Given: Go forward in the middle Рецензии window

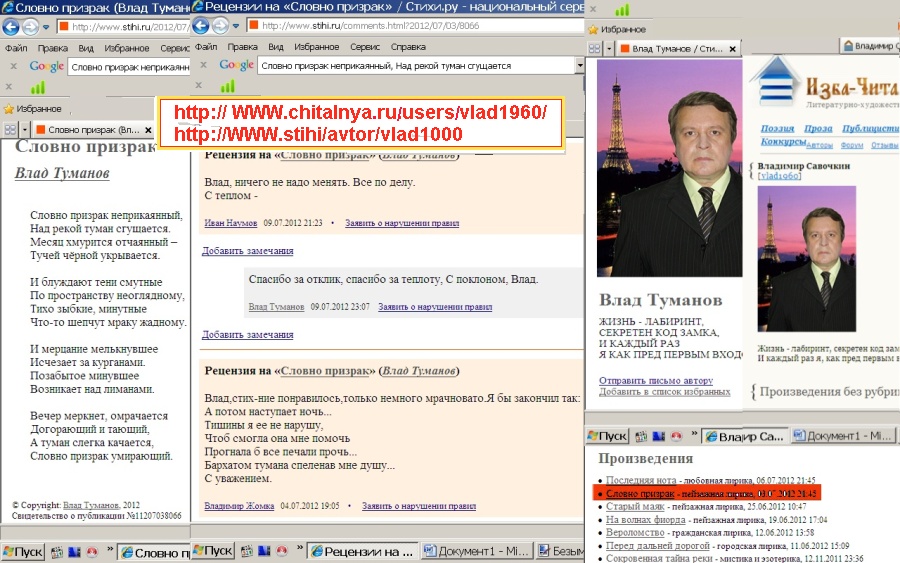Looking at the screenshot, I should click(x=220, y=25).
